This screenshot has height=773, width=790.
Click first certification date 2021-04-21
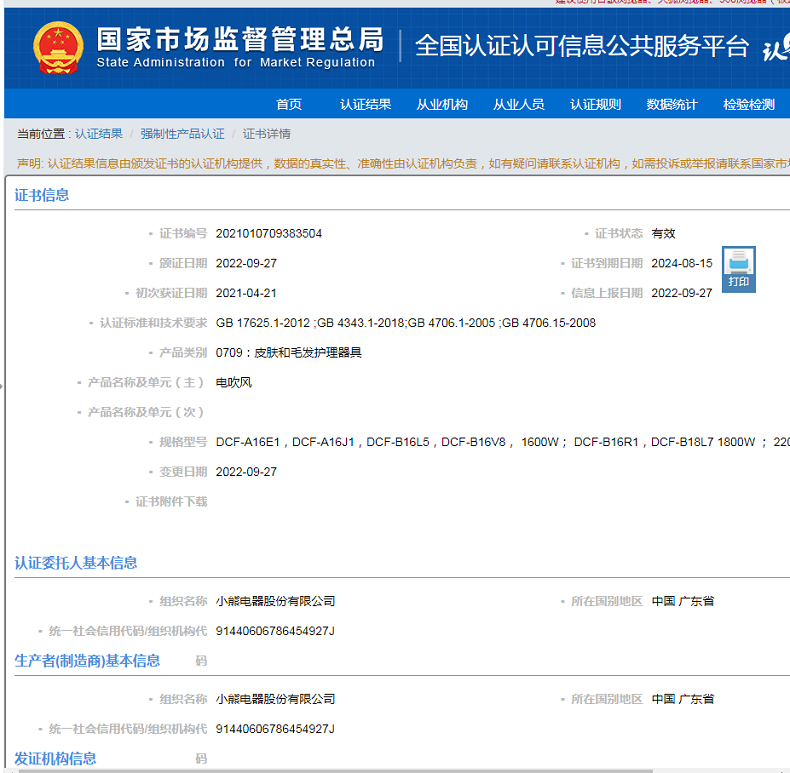point(246,293)
